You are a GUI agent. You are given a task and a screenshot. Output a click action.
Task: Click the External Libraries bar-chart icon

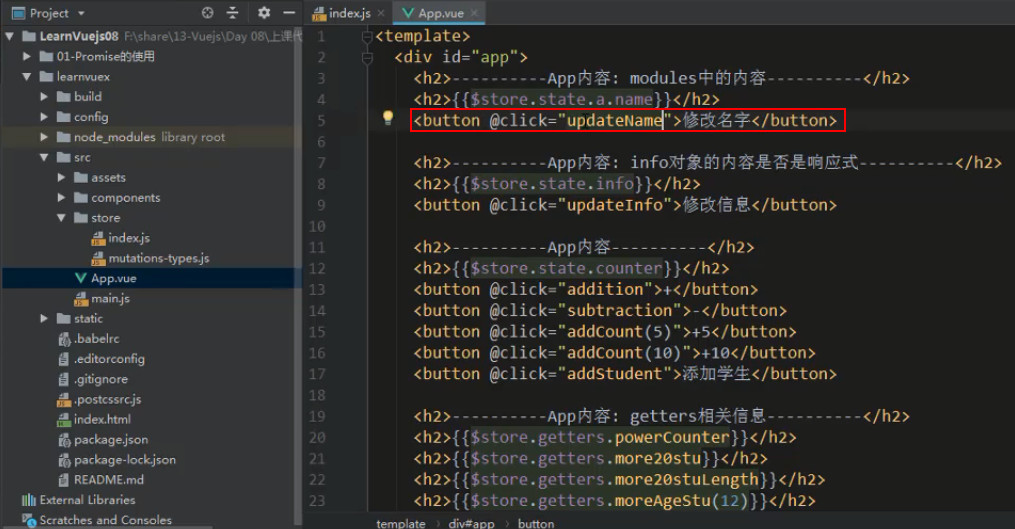(28, 500)
